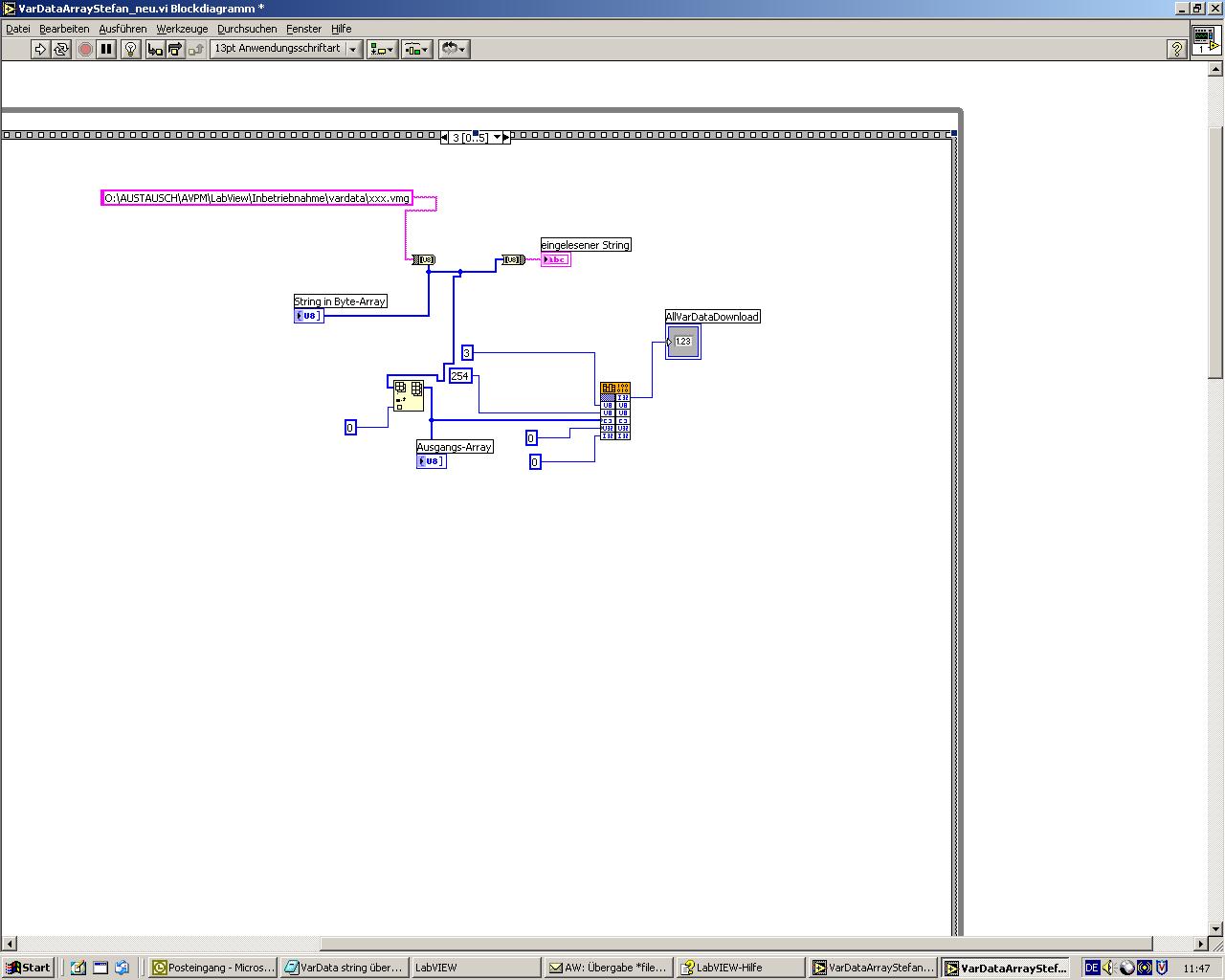Viewport: 1225px width, 980px height.
Task: Open the Align Objects dropdown
Action: 382,49
